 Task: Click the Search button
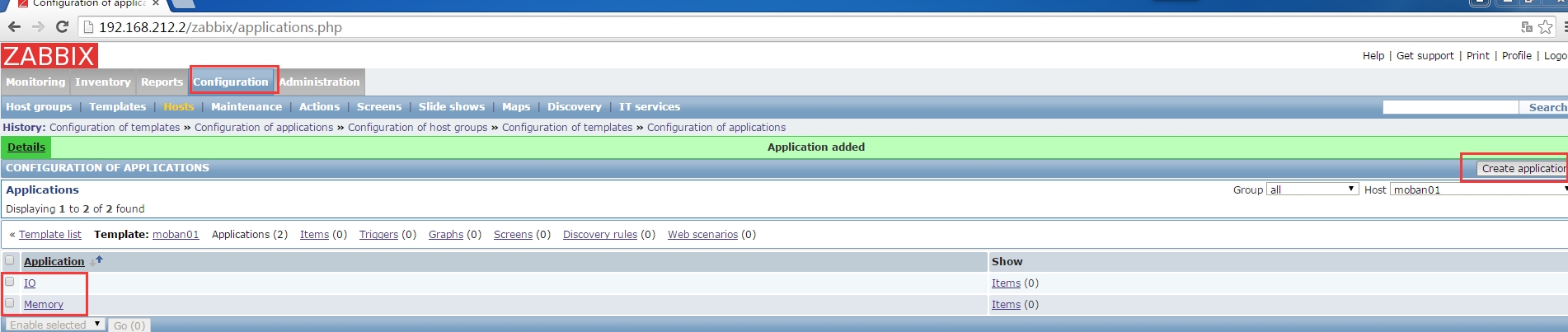1547,107
